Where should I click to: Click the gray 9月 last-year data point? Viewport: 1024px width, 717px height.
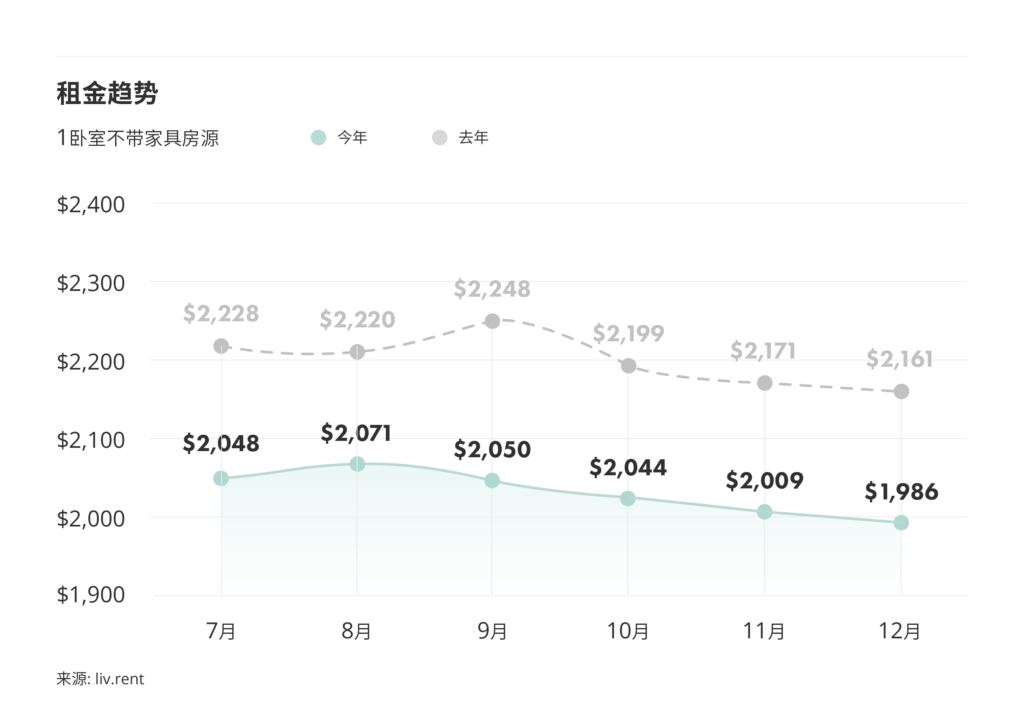[x=492, y=321]
